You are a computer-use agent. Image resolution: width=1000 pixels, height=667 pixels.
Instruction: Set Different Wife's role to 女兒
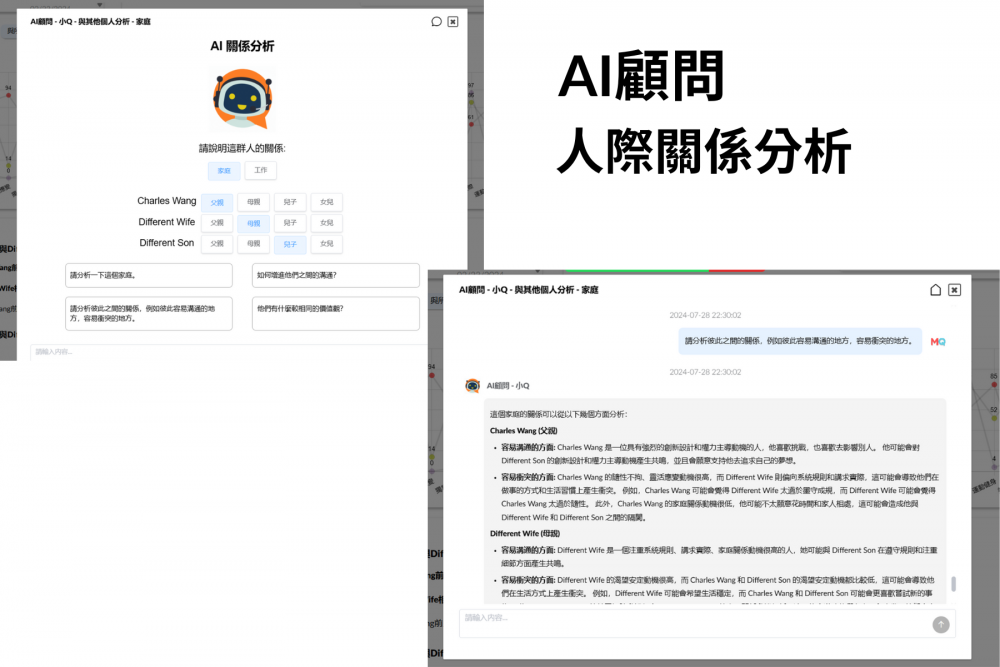326,223
